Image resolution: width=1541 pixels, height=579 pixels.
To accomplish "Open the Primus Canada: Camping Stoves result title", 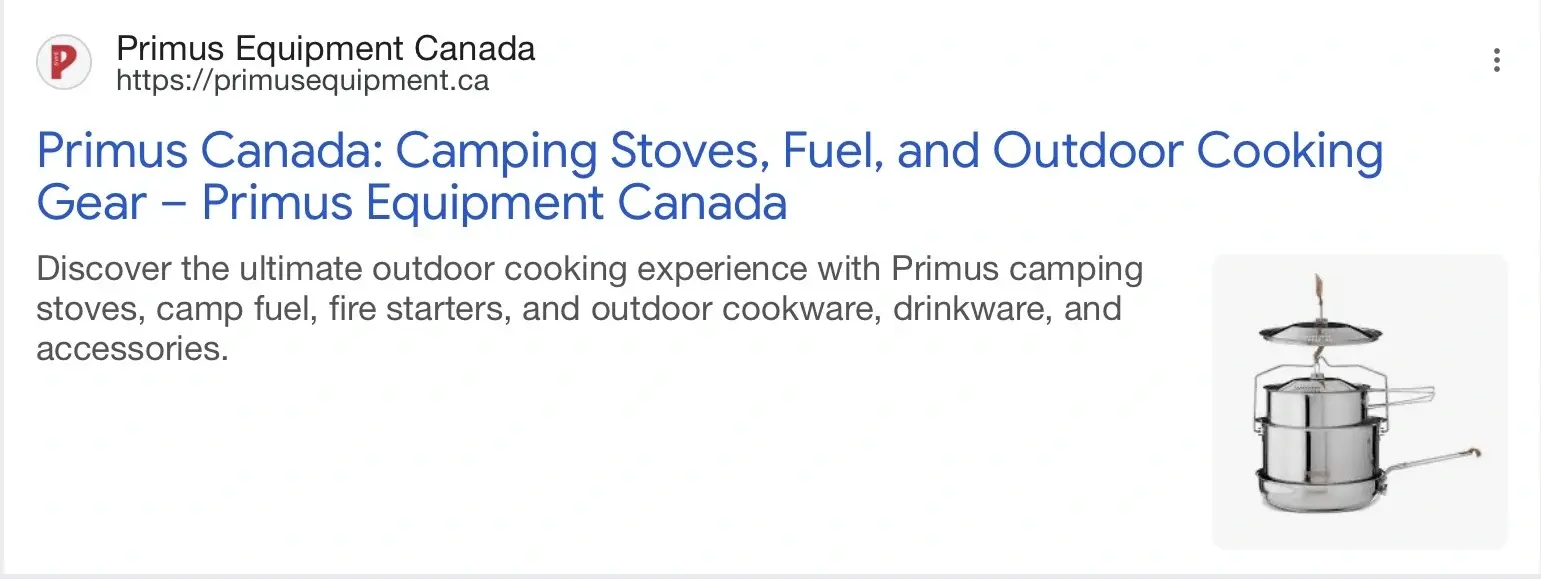I will coord(709,152).
